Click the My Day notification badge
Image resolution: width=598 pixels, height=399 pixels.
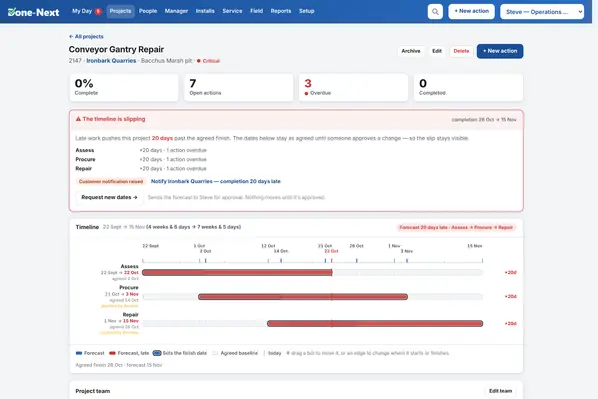click(x=98, y=11)
